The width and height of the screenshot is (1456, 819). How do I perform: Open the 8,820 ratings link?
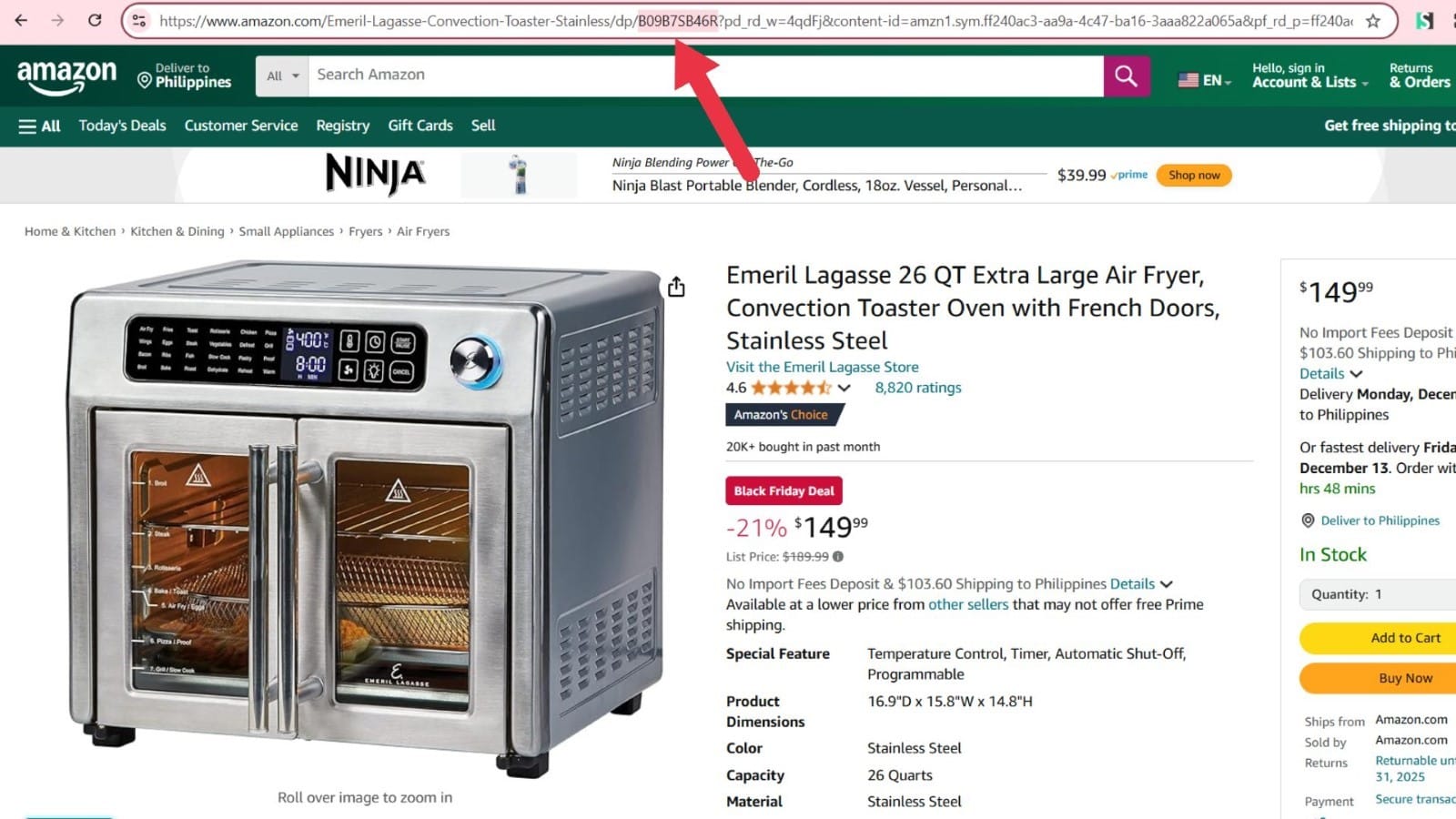tap(917, 388)
